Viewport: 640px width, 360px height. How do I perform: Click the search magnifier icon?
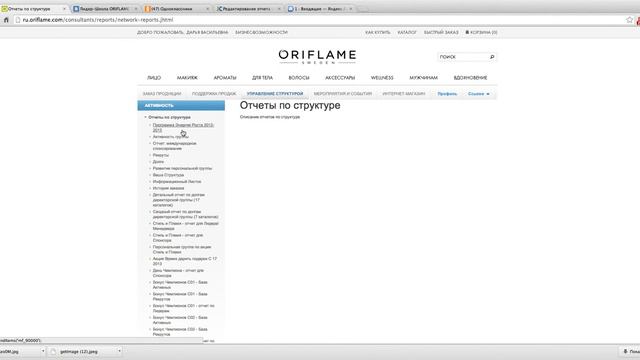click(492, 57)
